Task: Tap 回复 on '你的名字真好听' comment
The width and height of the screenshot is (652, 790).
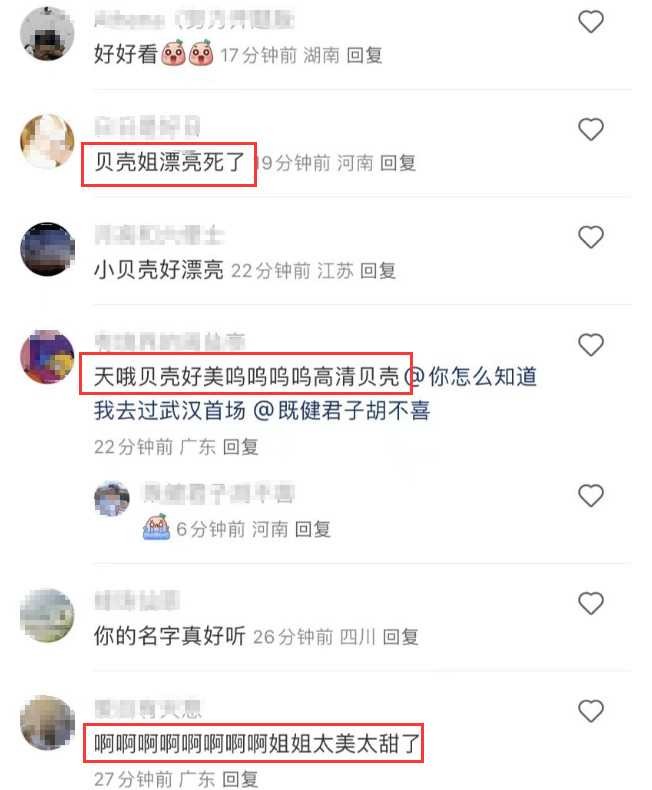Action: 401,637
